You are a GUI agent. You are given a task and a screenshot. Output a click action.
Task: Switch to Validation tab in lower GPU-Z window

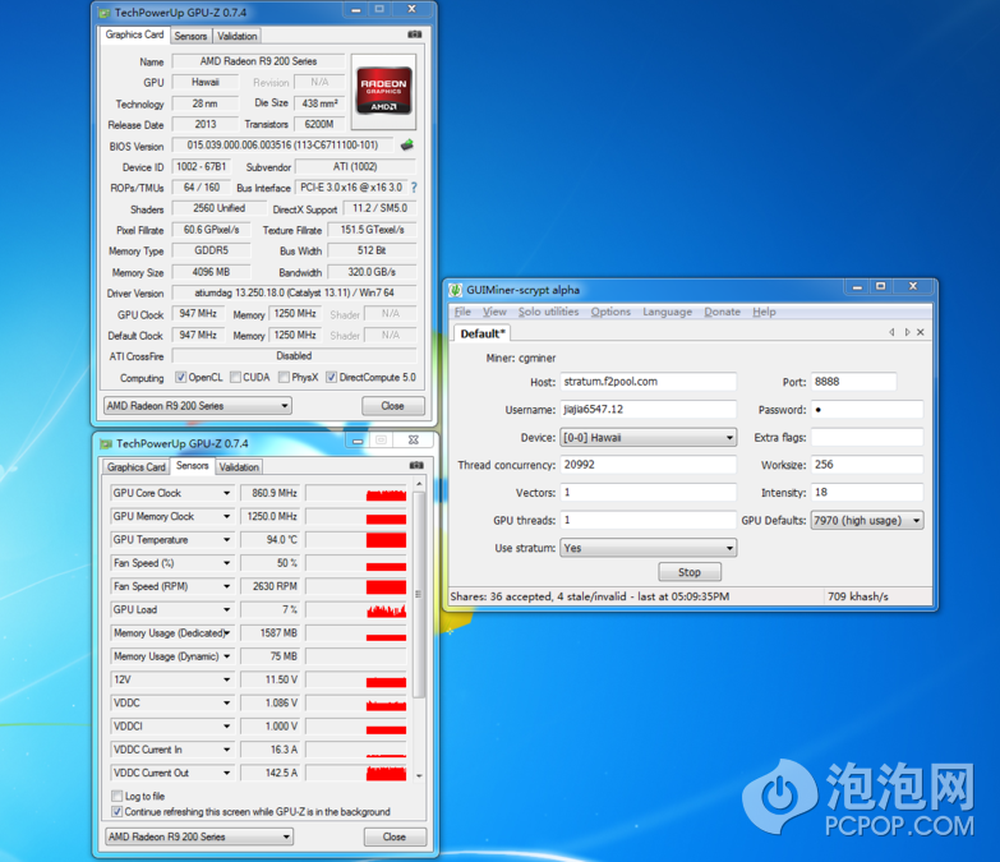[x=239, y=467]
